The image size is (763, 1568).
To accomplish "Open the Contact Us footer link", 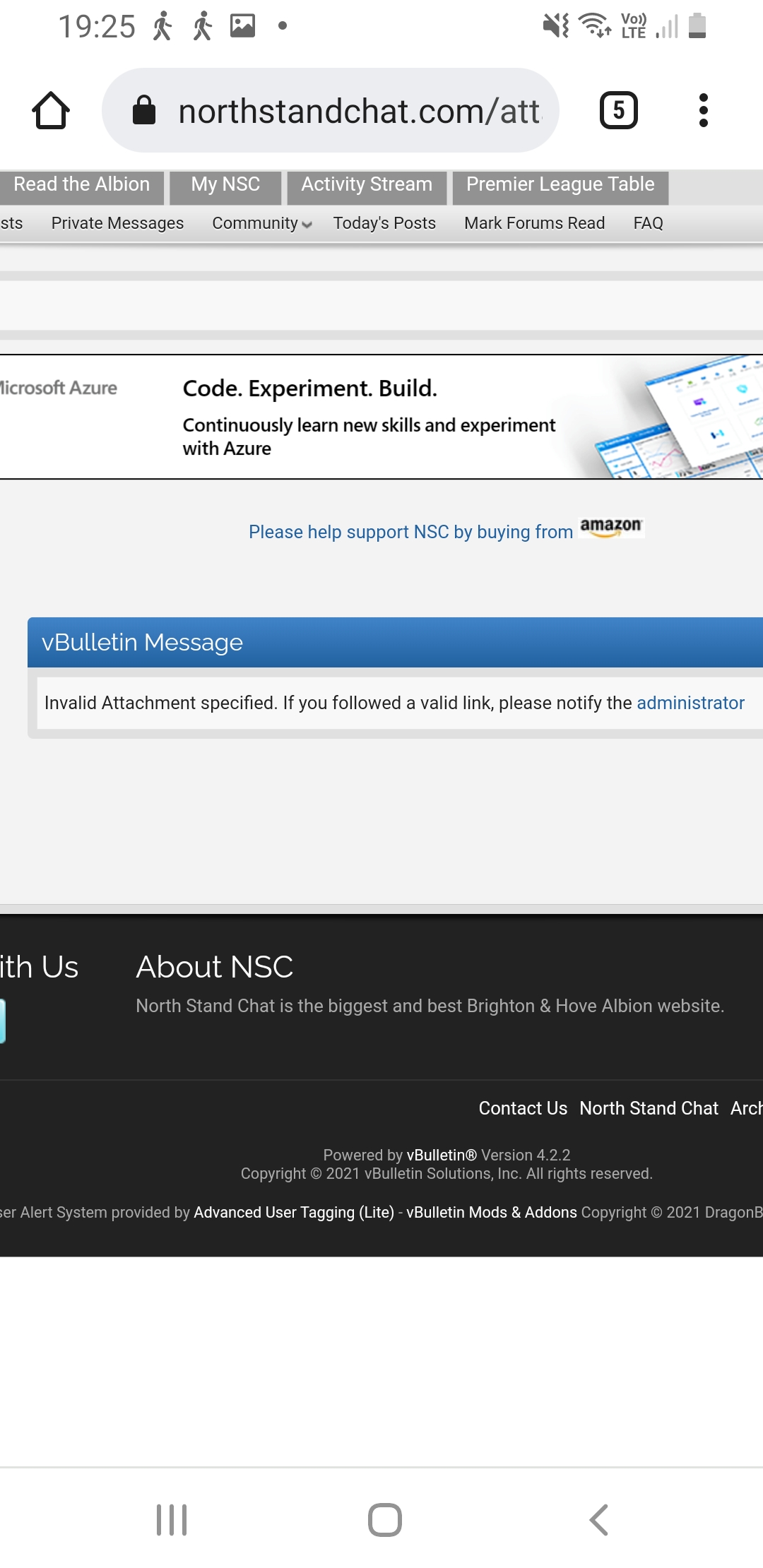I will pos(523,1108).
